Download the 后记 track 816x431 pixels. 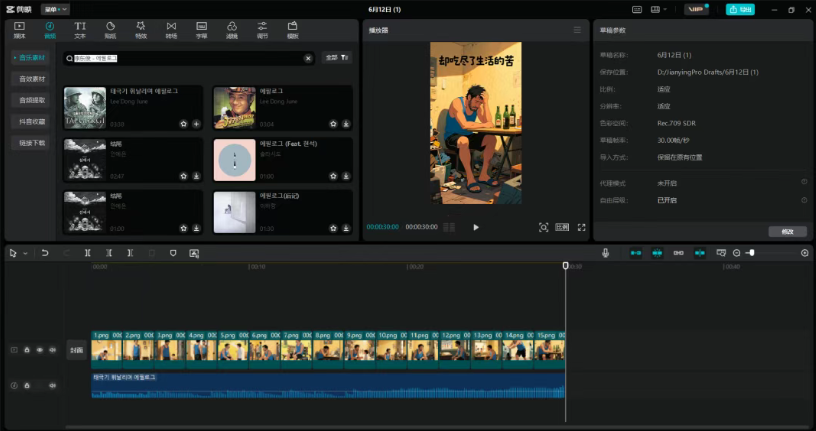coord(346,228)
